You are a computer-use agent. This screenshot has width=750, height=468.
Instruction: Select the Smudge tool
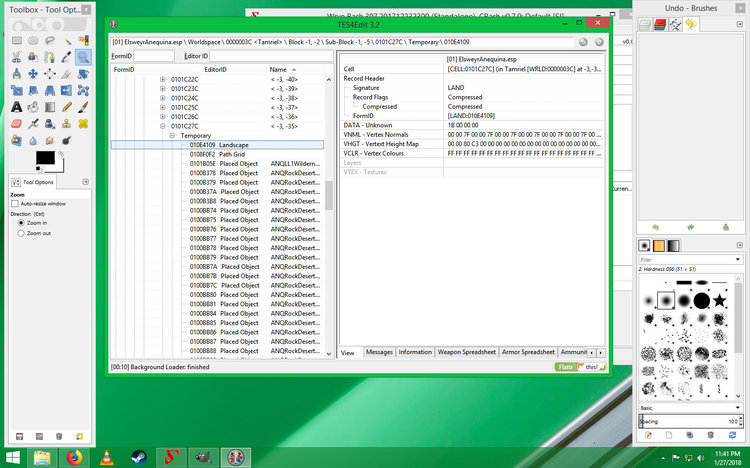pyautogui.click(x=50, y=140)
